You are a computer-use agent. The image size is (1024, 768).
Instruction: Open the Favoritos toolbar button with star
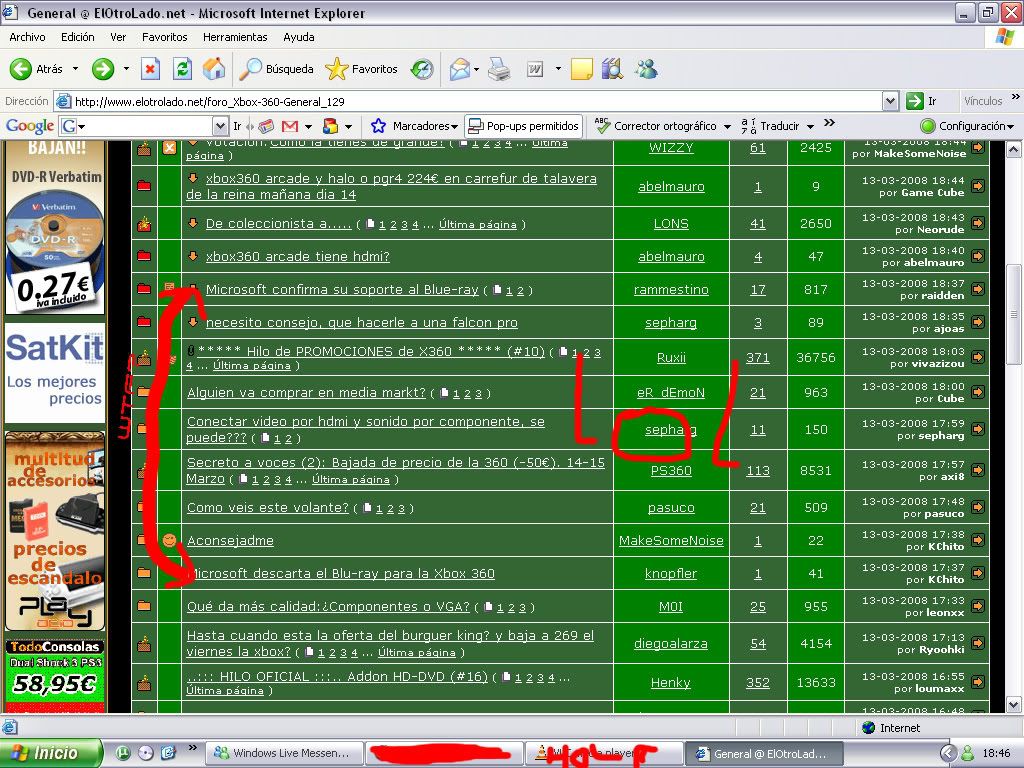(361, 69)
